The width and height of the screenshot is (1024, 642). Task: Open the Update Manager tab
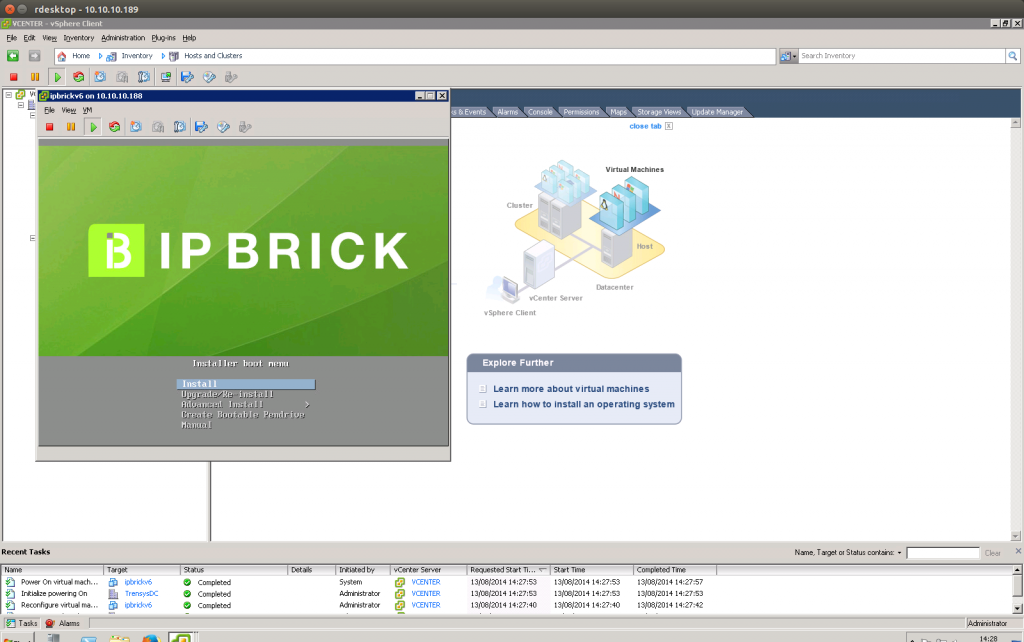pyautogui.click(x=718, y=111)
